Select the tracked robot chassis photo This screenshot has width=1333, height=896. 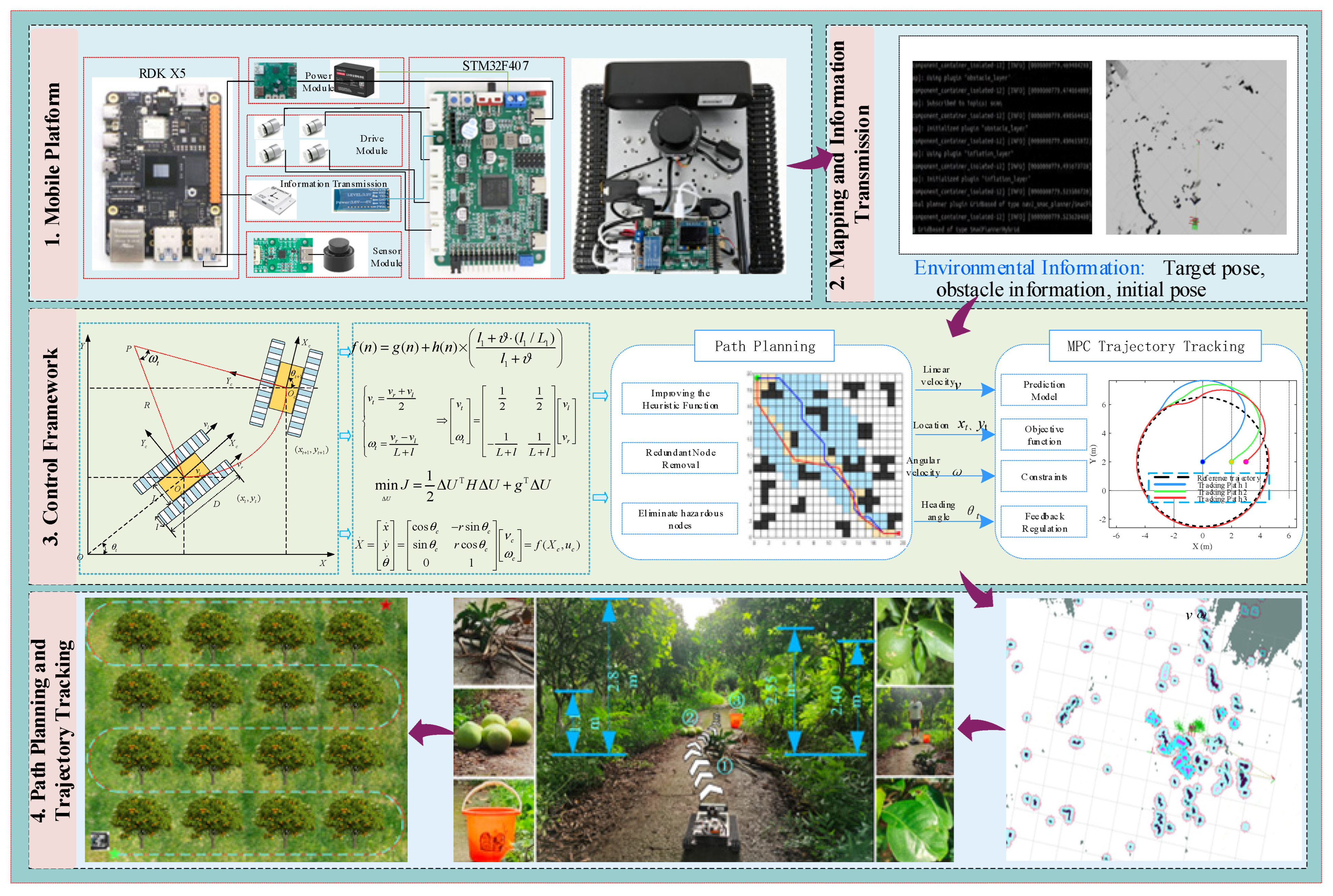point(679,166)
